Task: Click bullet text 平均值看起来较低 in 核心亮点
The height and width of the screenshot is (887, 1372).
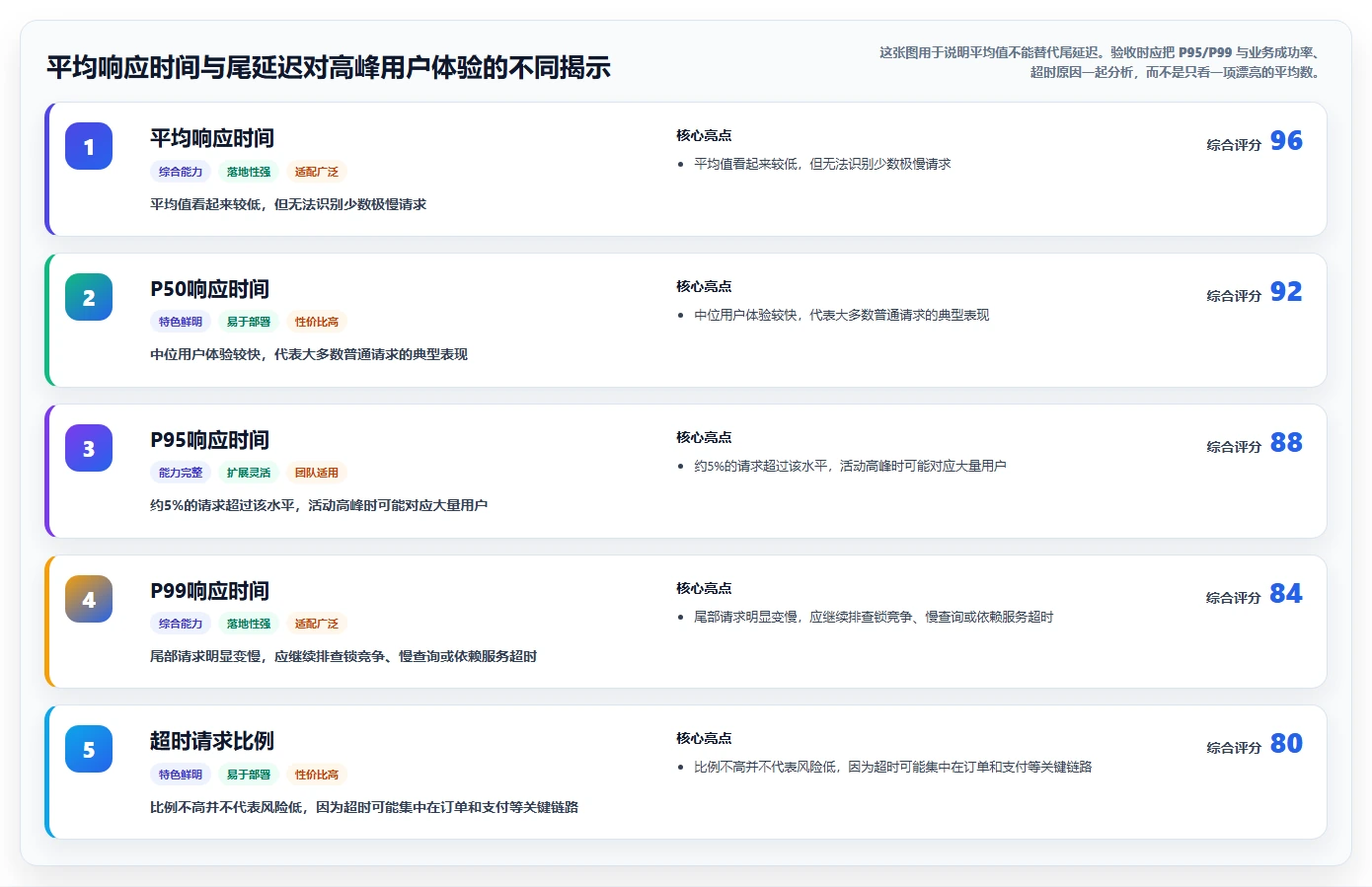Action: (822, 165)
